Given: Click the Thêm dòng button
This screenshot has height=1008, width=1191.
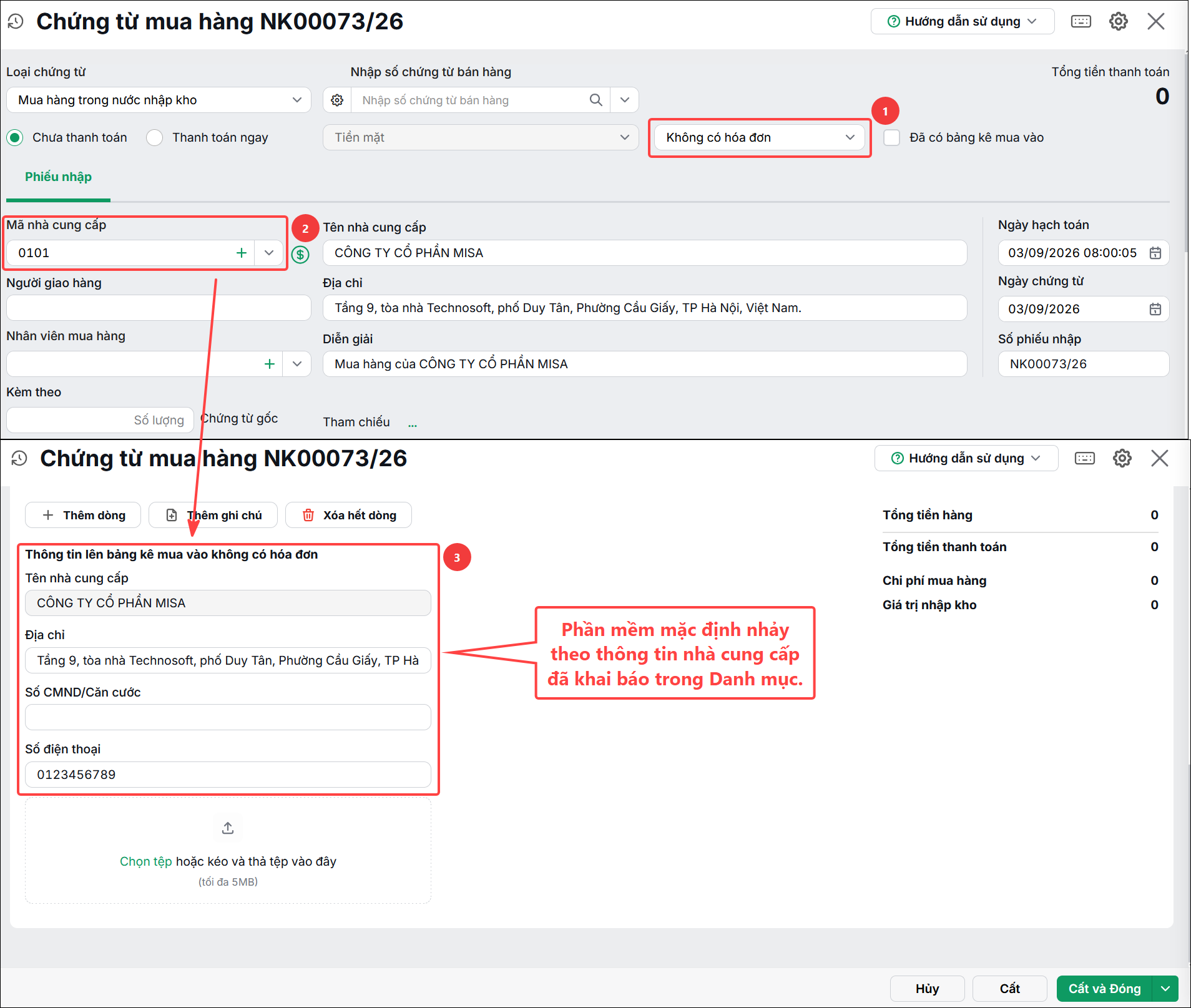Looking at the screenshot, I should 83,515.
